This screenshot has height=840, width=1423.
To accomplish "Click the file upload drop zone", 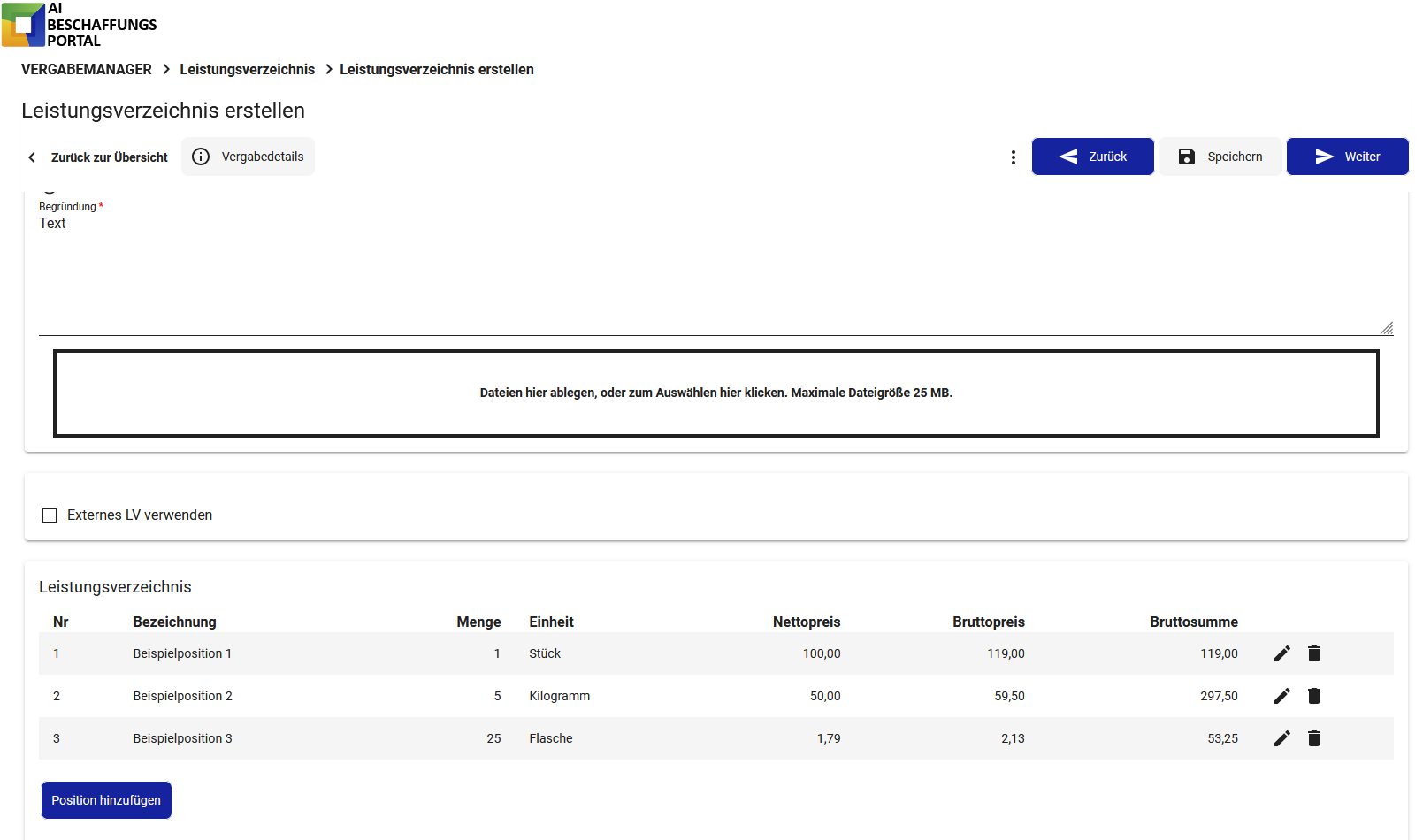I will tap(715, 393).
